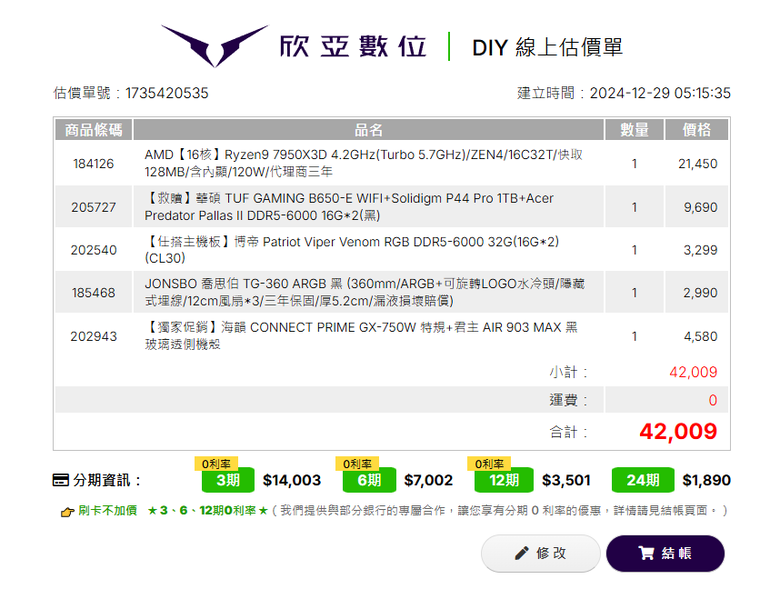Click barcode 205727

tap(94, 207)
